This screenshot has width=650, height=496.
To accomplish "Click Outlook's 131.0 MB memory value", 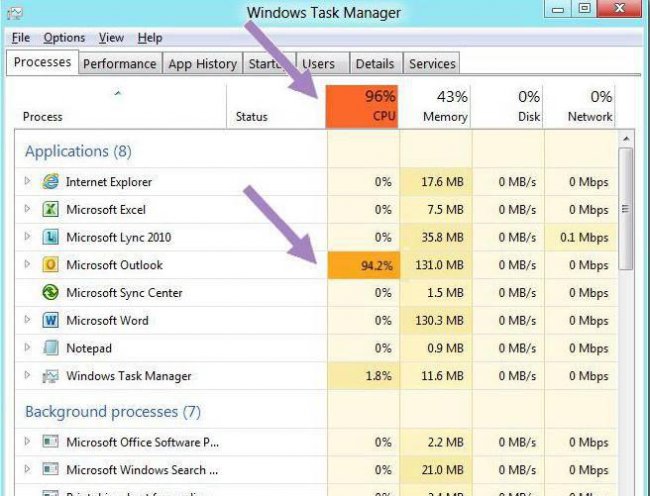I will pos(439,265).
